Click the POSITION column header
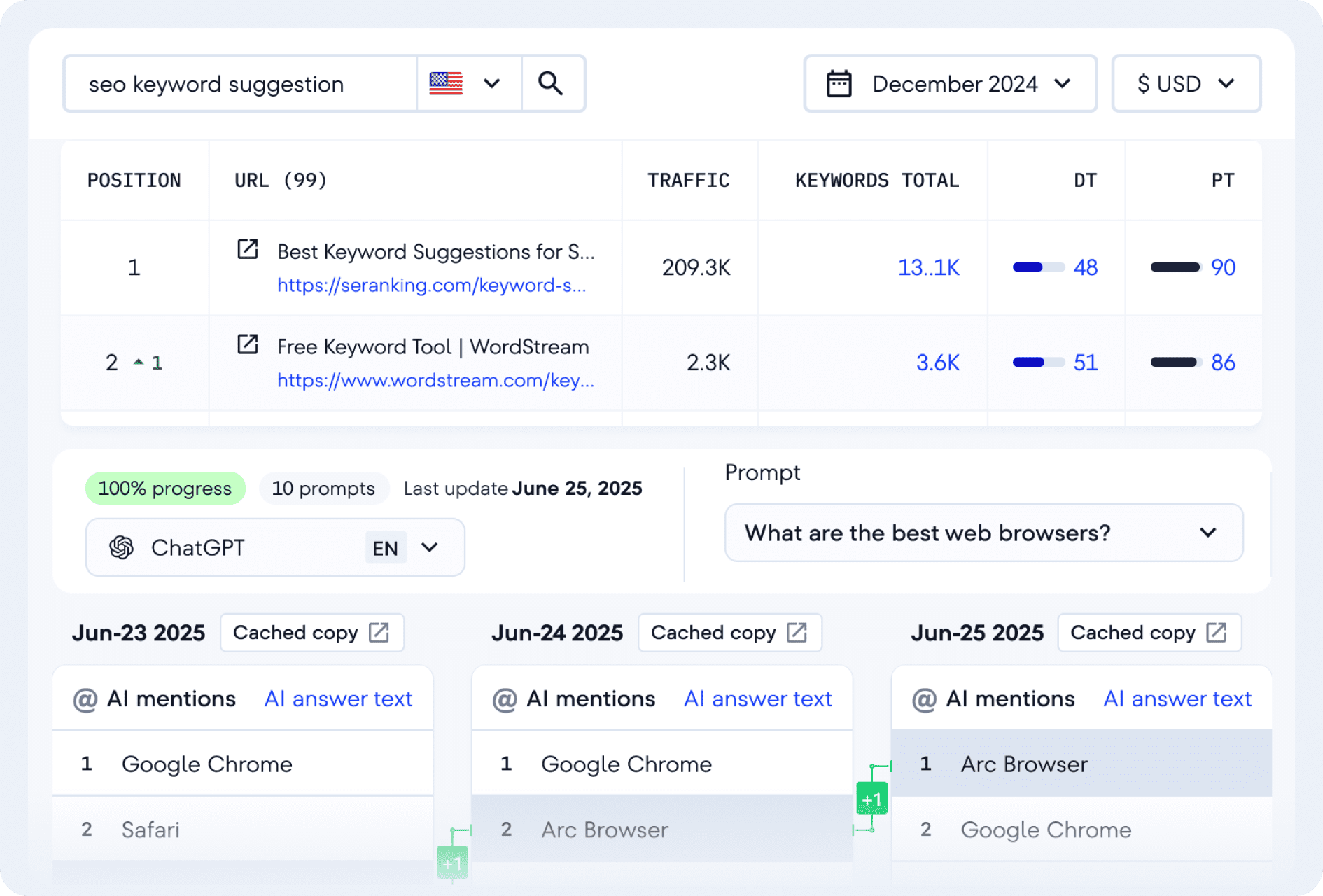Screen dimensions: 1323x896 pyautogui.click(x=134, y=181)
